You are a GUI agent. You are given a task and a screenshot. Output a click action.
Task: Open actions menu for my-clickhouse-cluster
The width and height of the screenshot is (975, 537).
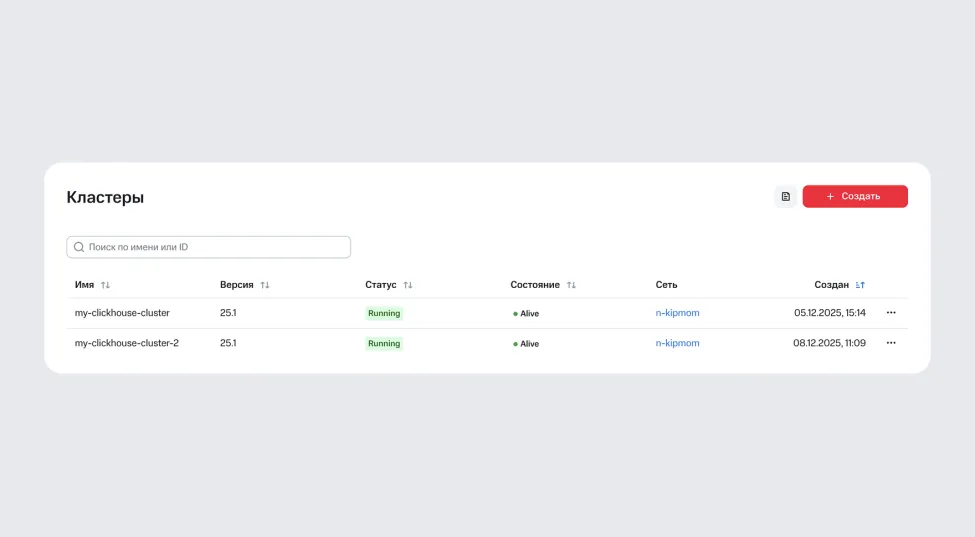pos(891,313)
